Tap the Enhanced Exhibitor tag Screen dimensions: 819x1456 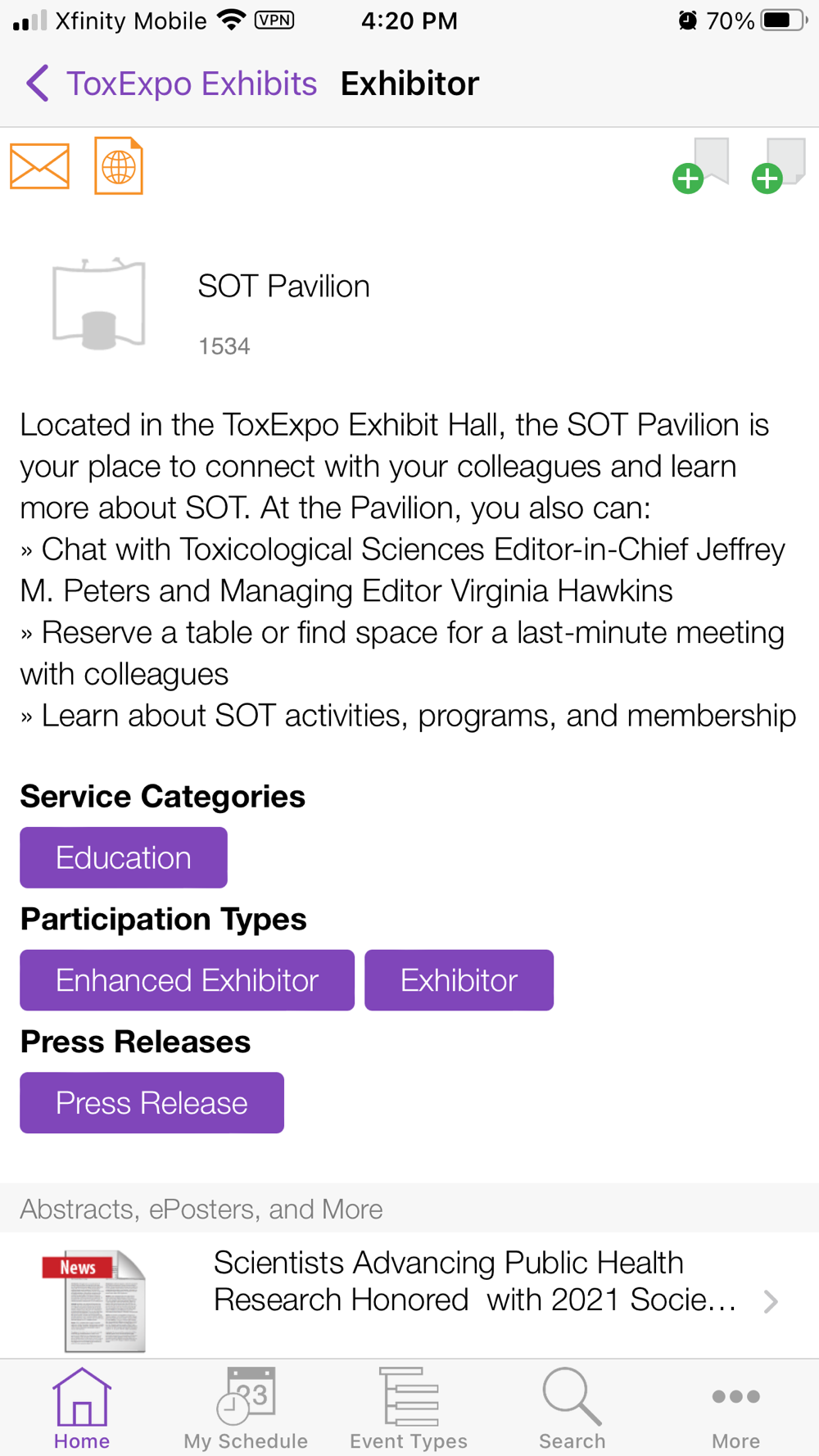[187, 980]
